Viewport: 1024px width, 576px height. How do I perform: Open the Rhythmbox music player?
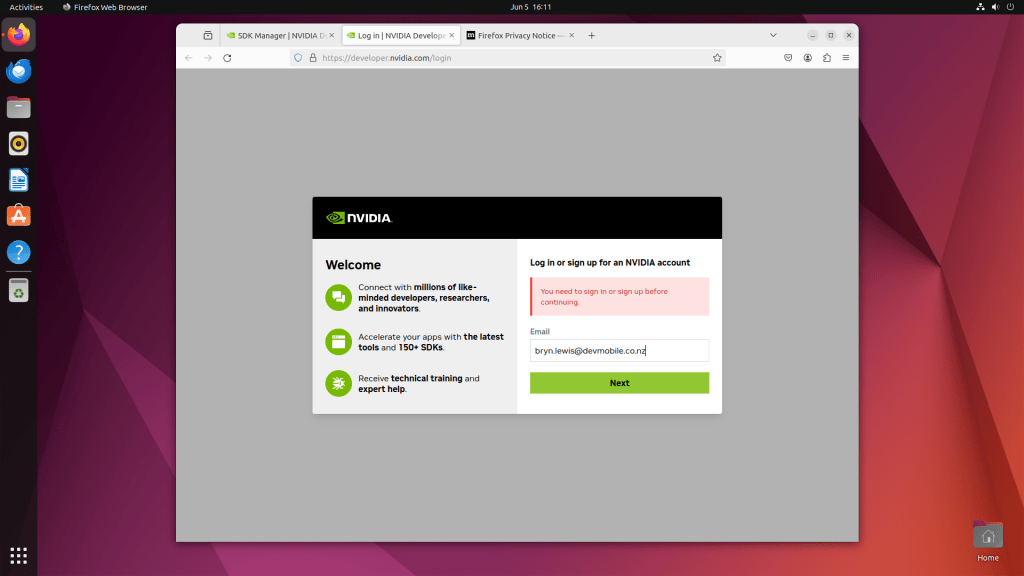(18, 143)
